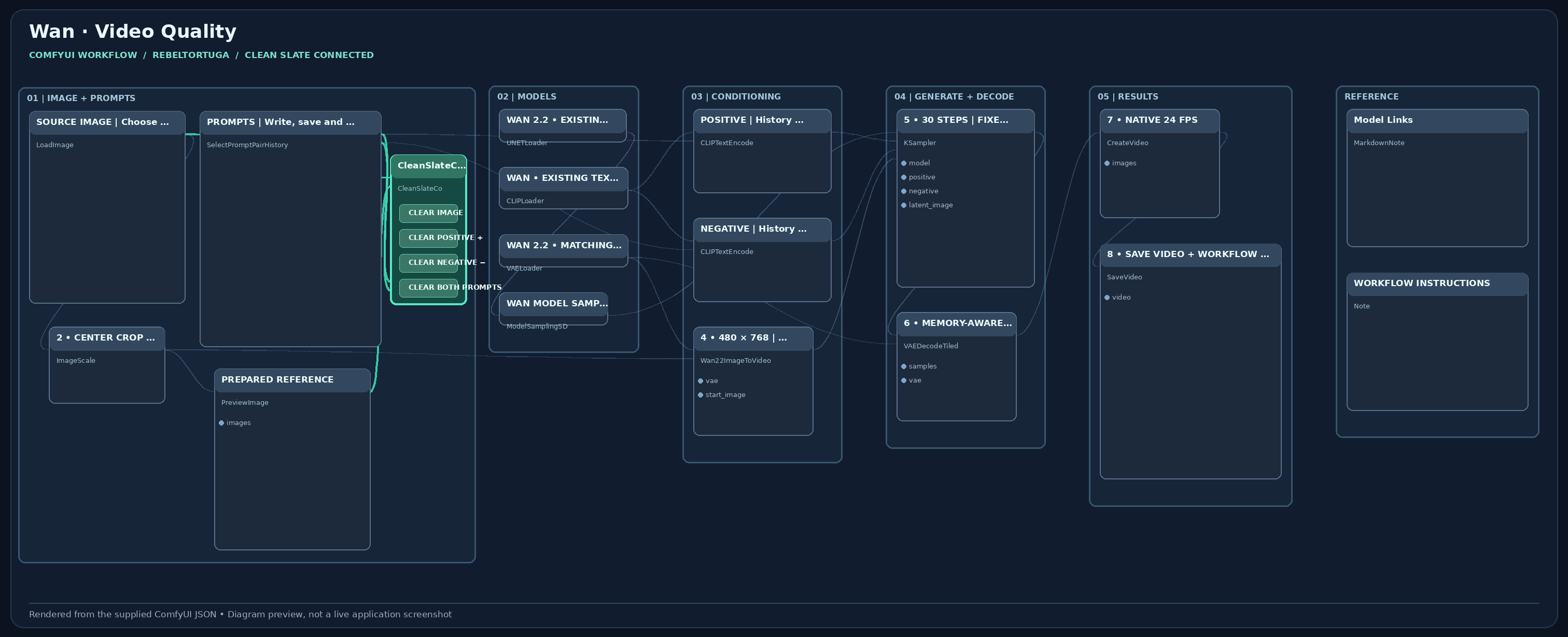Click the "02 | MODELS" group title
The width and height of the screenshot is (1568, 637).
[526, 97]
